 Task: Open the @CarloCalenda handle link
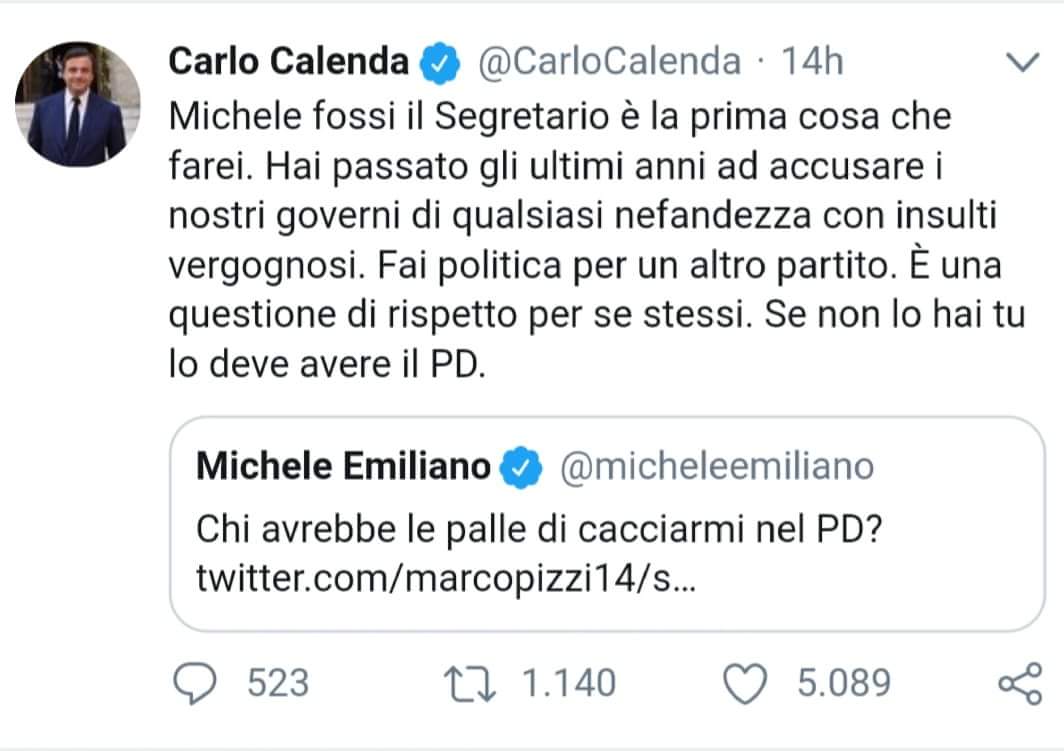tap(610, 62)
